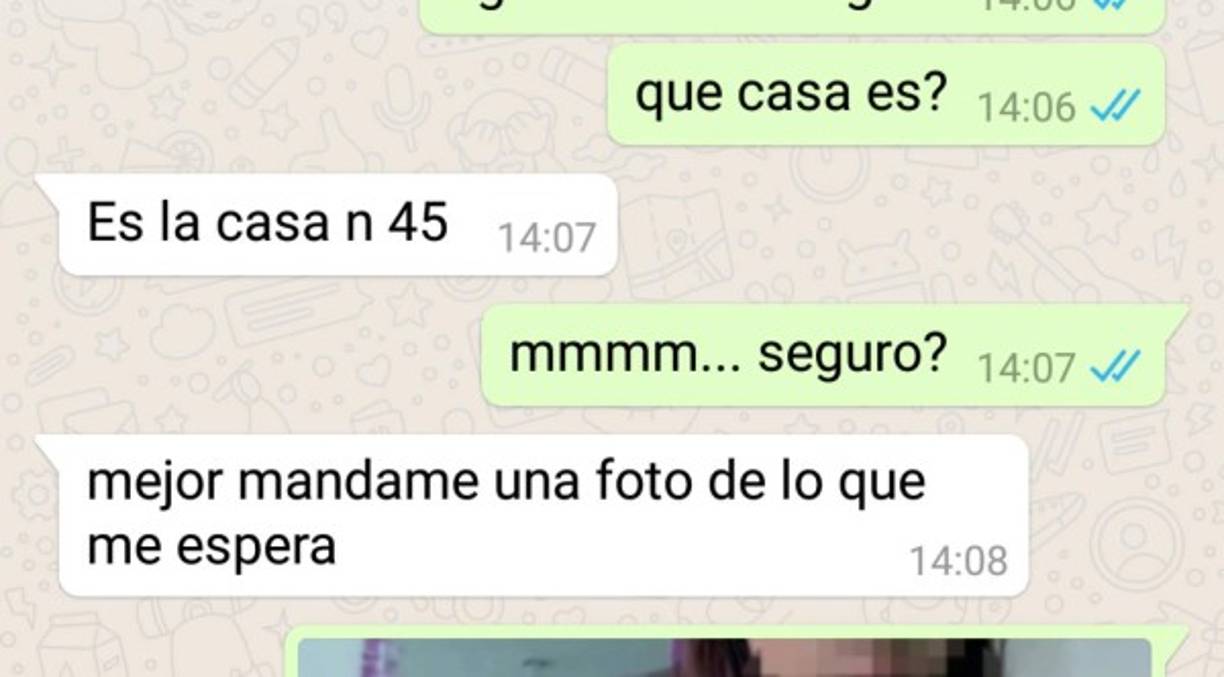Select partially visible green bubble at top
This screenshot has width=1224, height=677.
(792, 15)
